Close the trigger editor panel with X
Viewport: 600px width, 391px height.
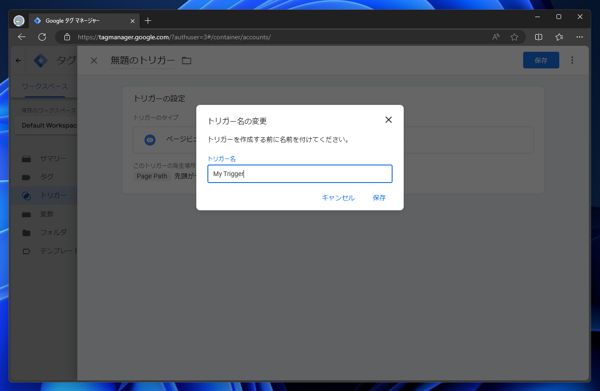coord(94,60)
